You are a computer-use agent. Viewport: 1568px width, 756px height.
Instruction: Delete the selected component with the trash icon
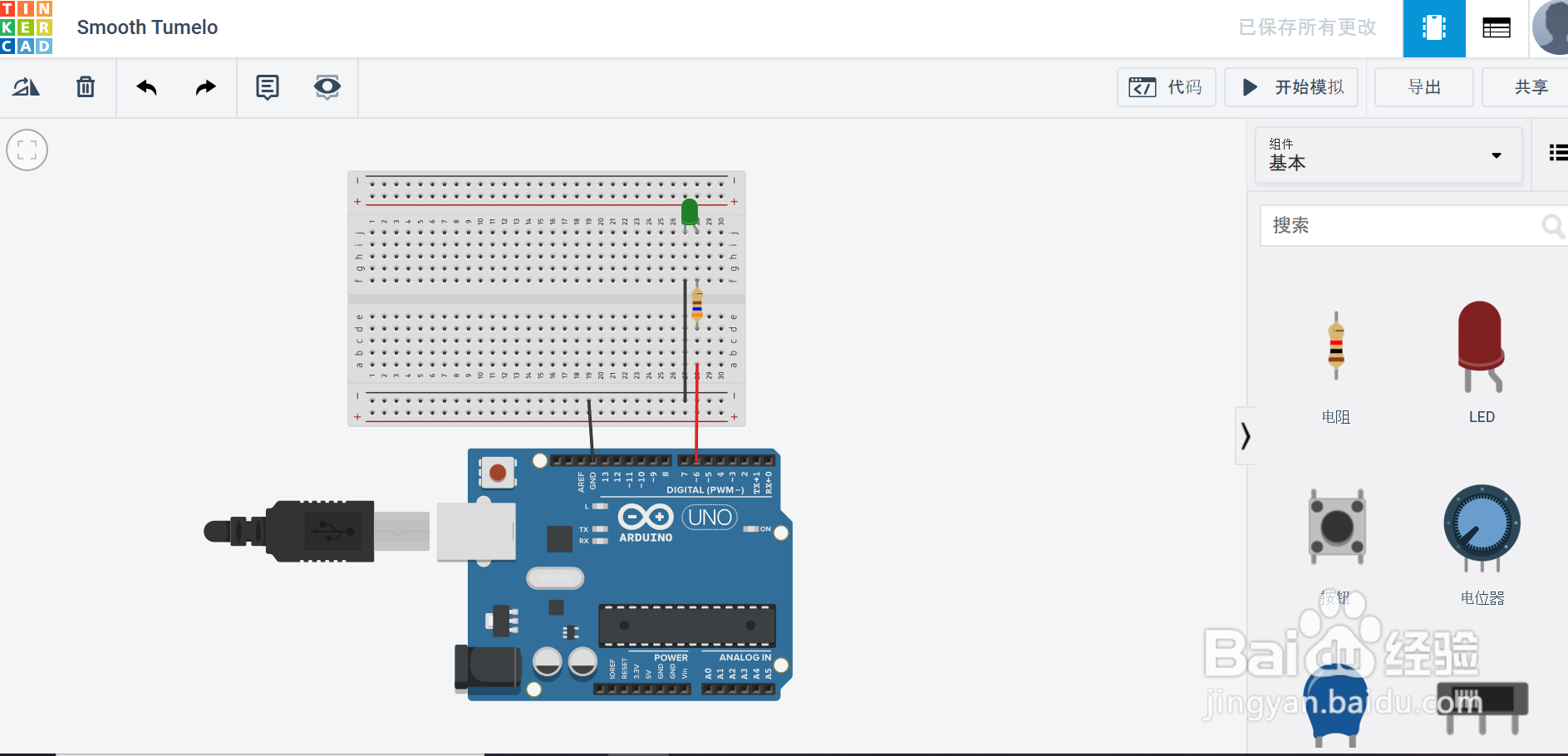[x=86, y=86]
